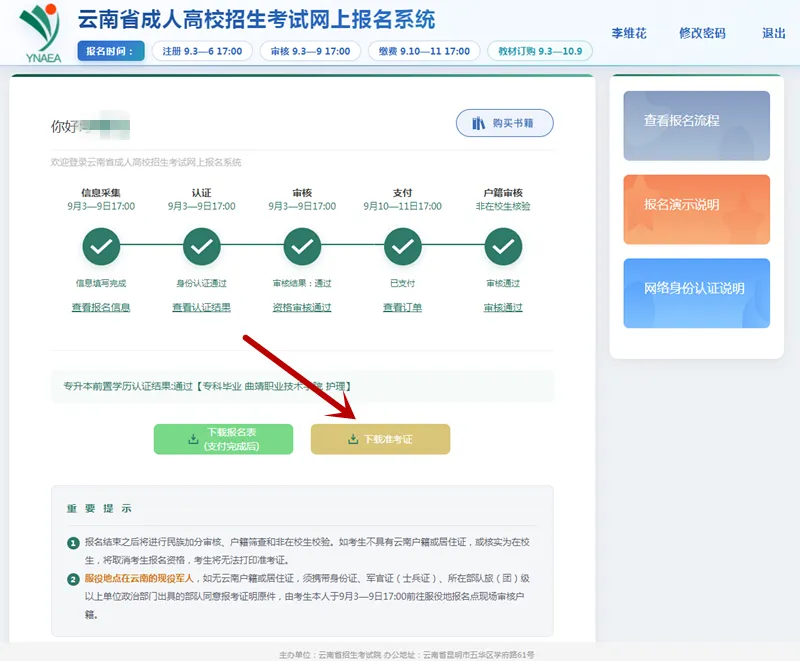Click the download icon on 下载报名表

click(193, 439)
